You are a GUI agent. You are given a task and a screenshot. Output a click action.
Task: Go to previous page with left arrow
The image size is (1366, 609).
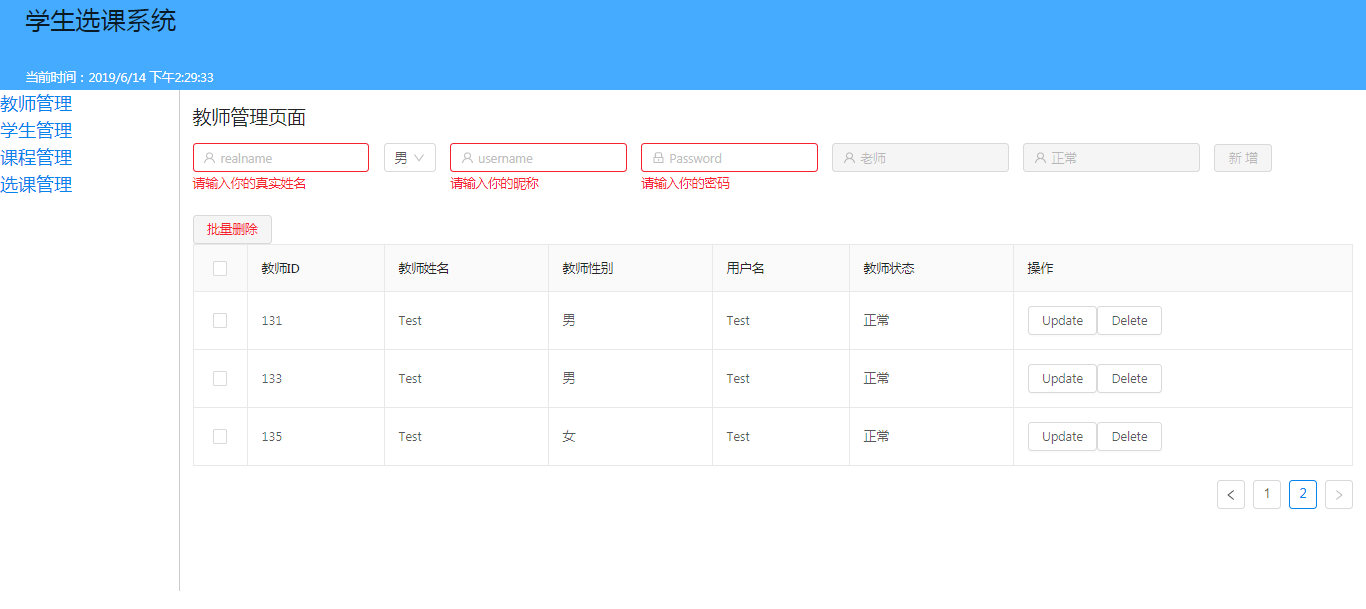pos(1231,494)
